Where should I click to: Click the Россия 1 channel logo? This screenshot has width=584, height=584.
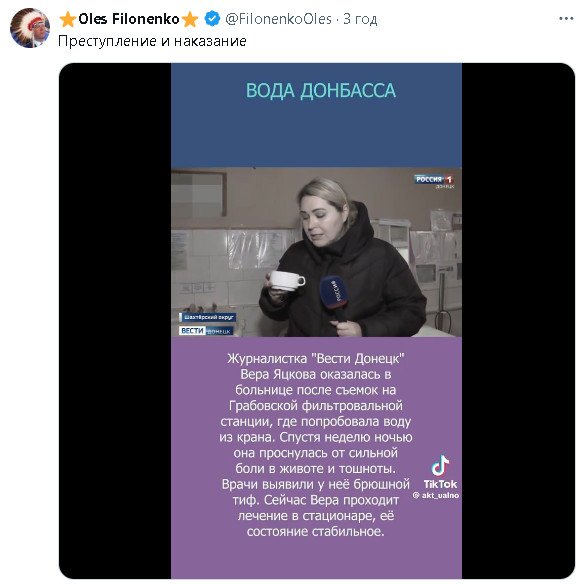coord(434,181)
